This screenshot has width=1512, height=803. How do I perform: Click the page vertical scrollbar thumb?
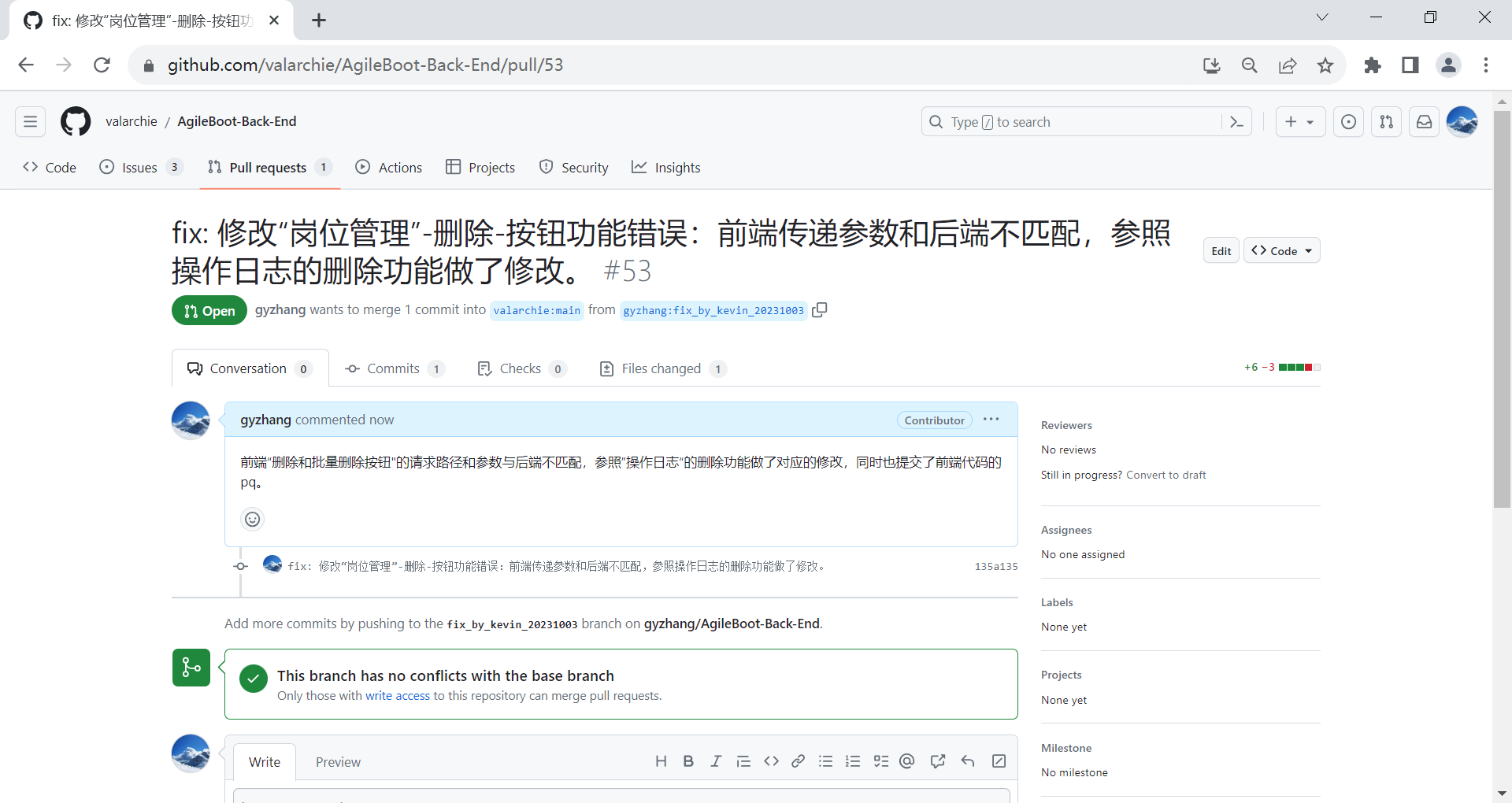coord(1502,309)
